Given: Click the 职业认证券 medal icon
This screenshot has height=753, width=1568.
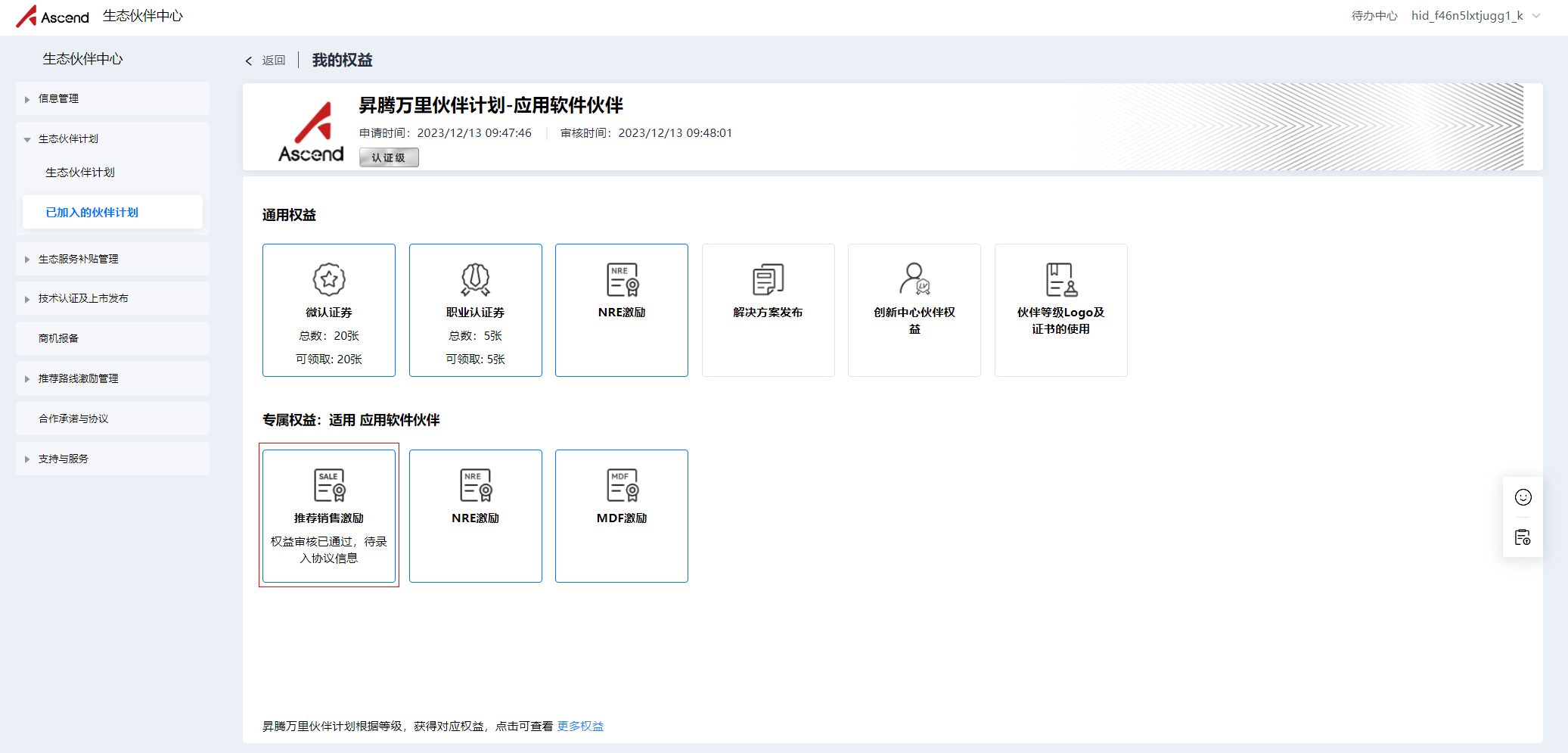Looking at the screenshot, I should coord(476,279).
